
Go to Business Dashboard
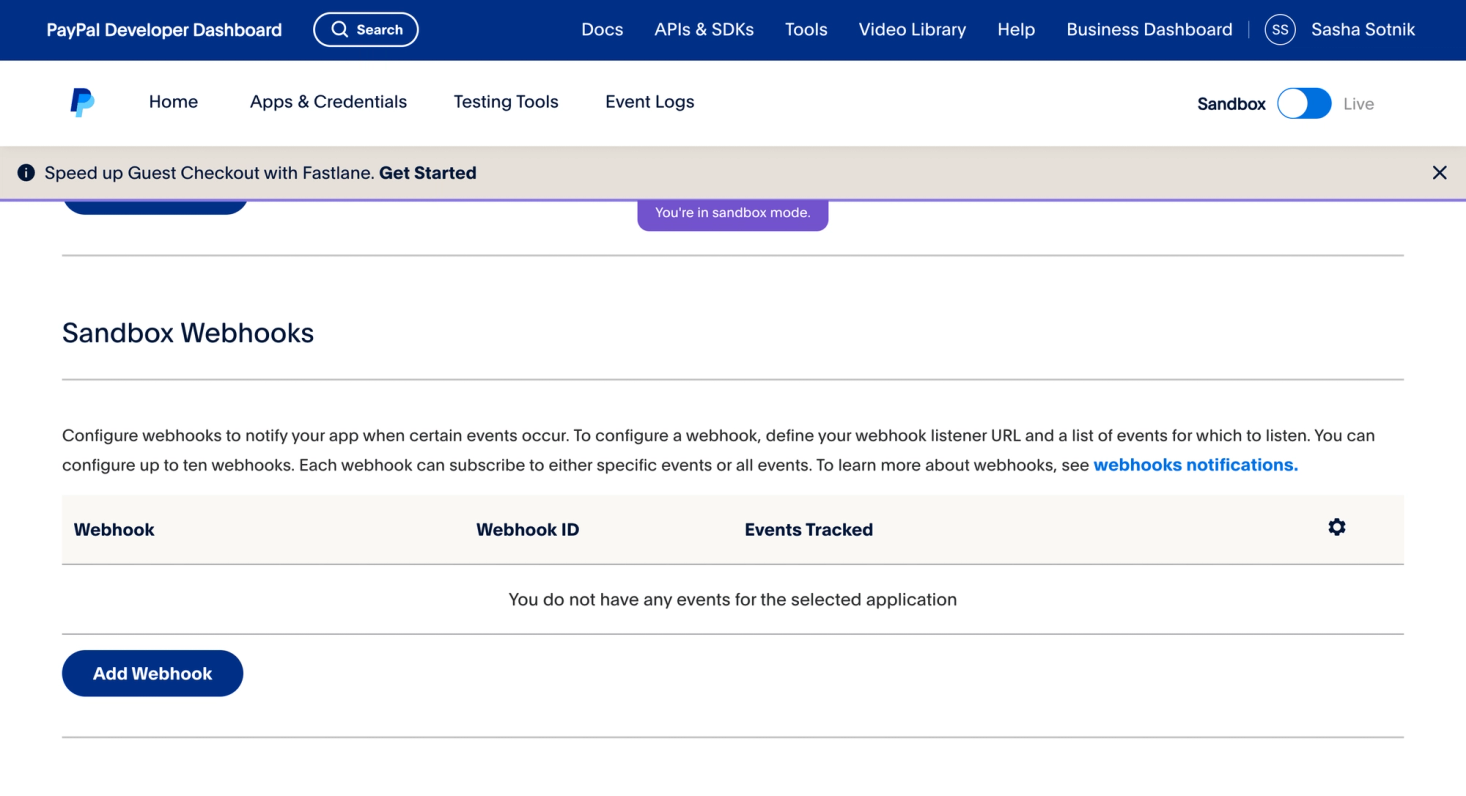pos(1149,30)
